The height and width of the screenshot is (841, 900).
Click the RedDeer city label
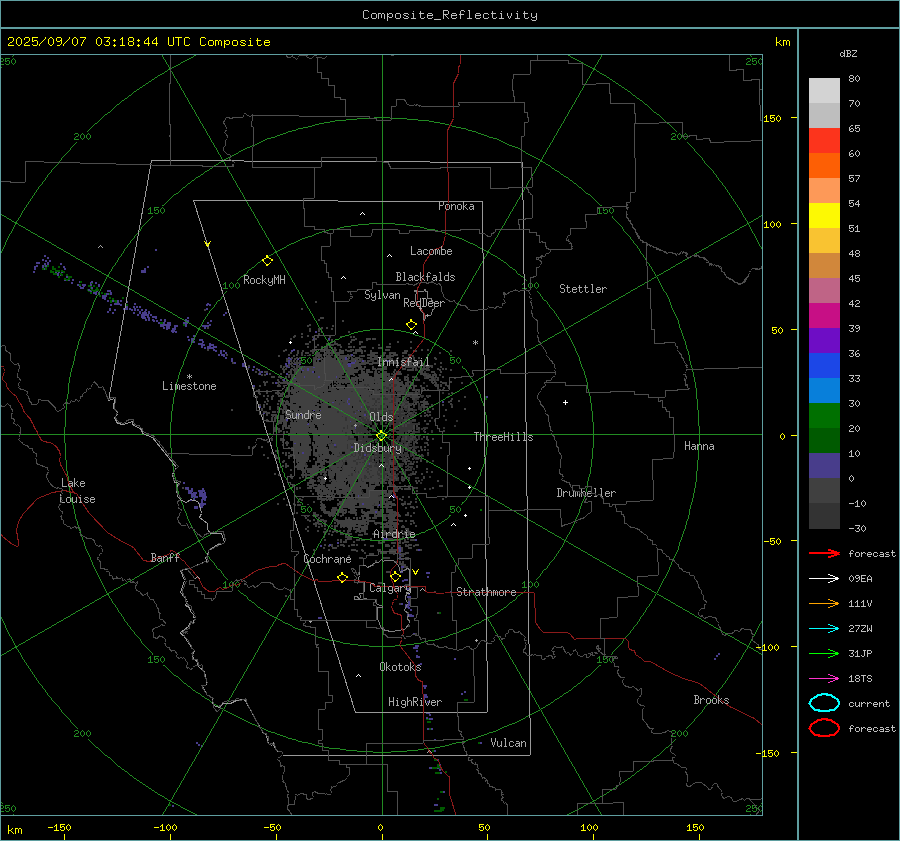(x=424, y=303)
